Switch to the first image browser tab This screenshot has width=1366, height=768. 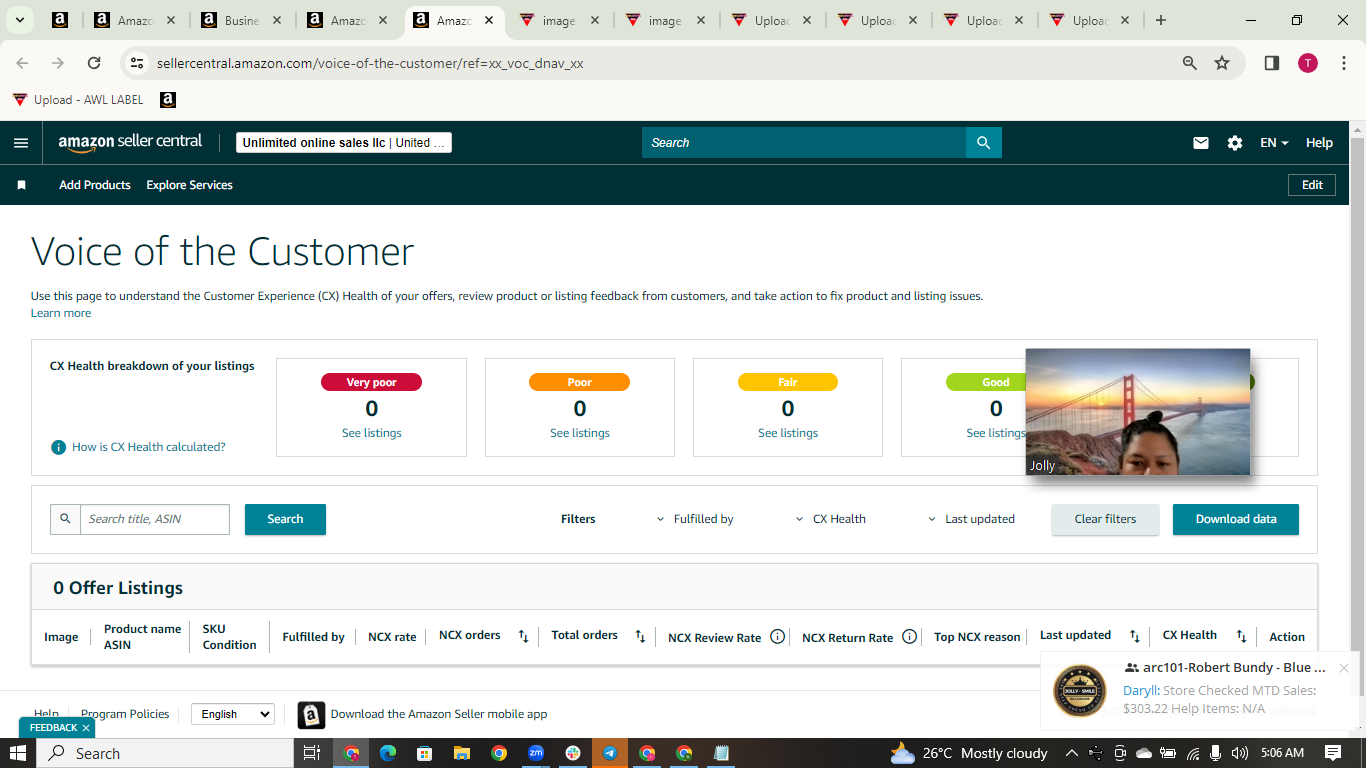(x=559, y=20)
